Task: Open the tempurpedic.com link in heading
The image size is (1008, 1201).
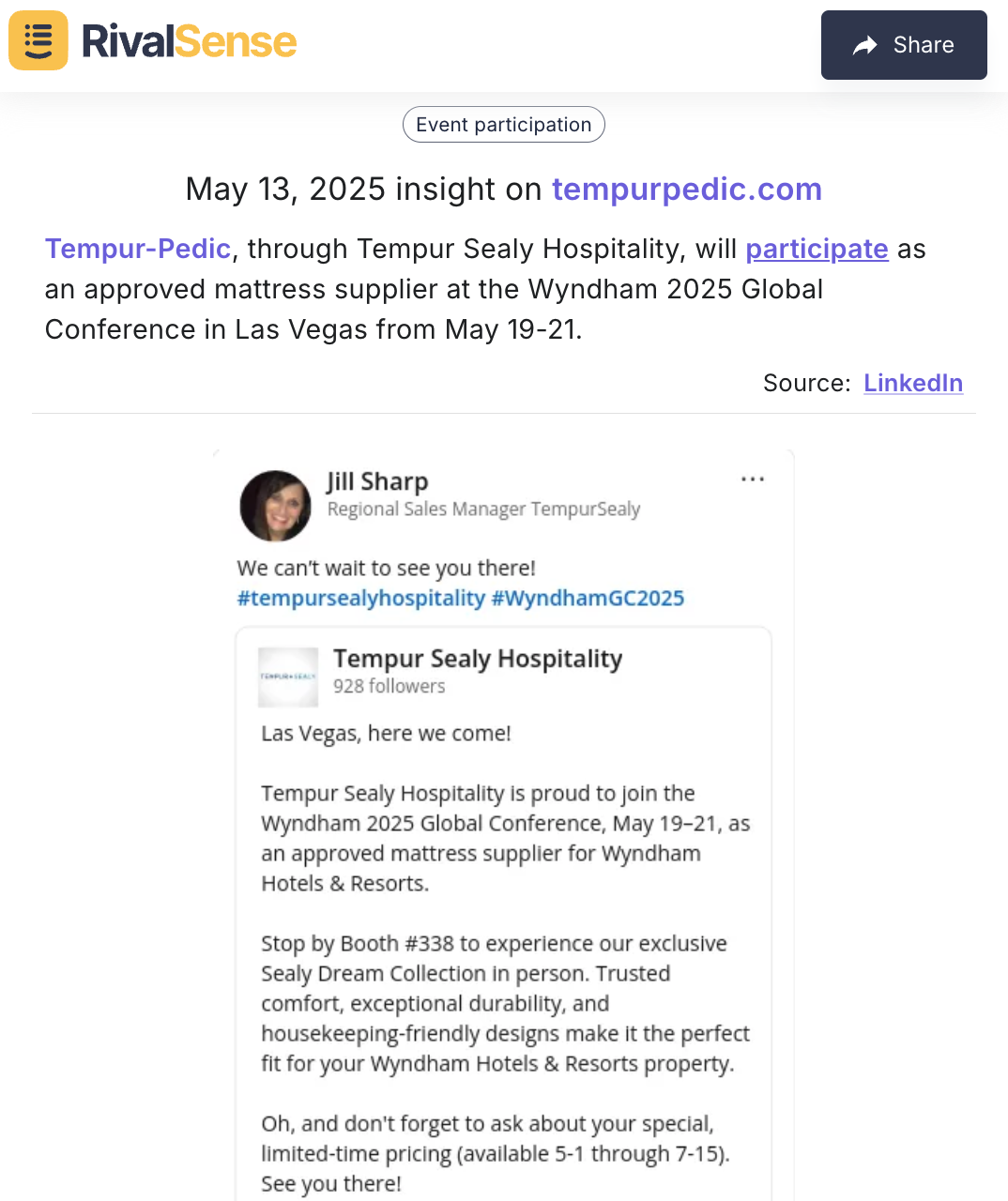Action: click(687, 190)
